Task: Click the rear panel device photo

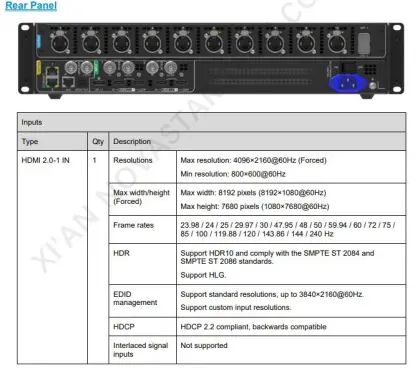Action: point(211,60)
